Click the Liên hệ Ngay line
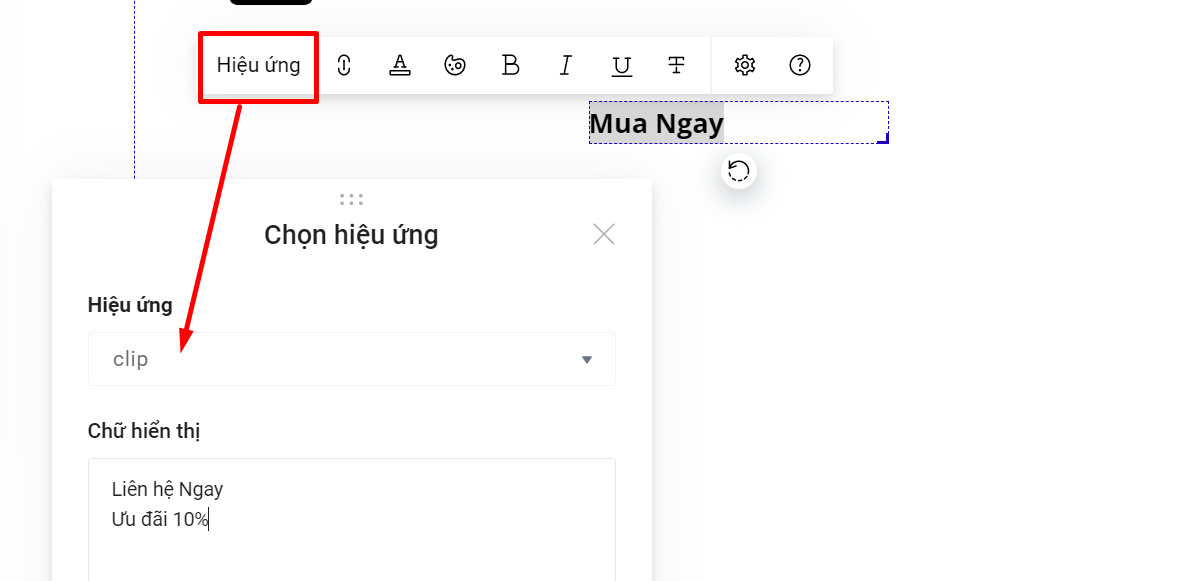Image resolution: width=1178 pixels, height=581 pixels. tap(168, 489)
